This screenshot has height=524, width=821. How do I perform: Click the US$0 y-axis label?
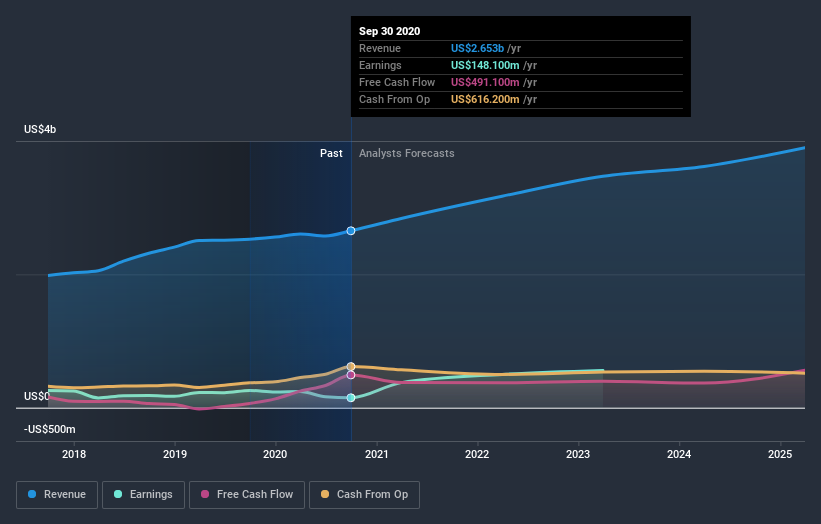[x=36, y=396]
